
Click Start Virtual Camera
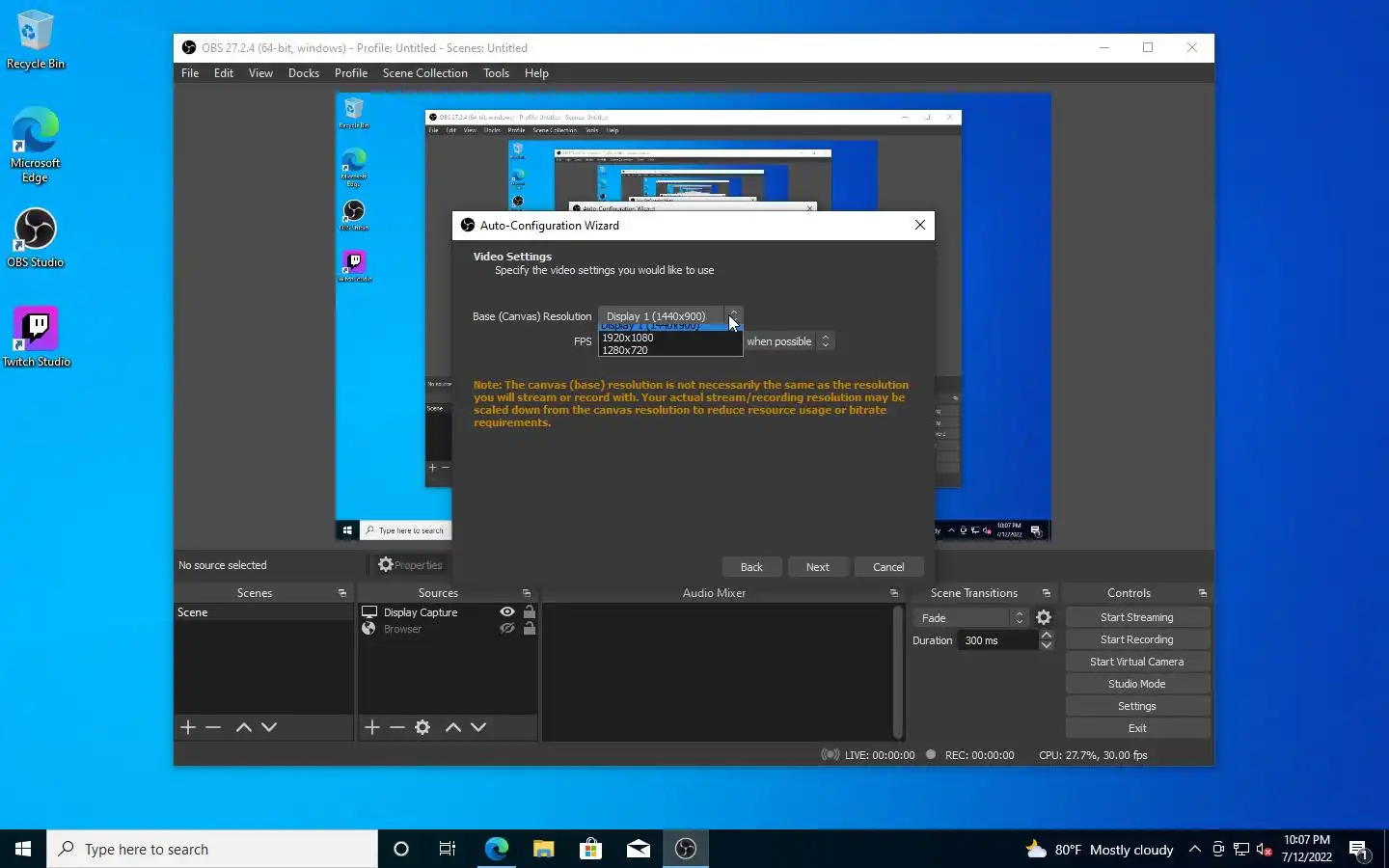[1137, 662]
